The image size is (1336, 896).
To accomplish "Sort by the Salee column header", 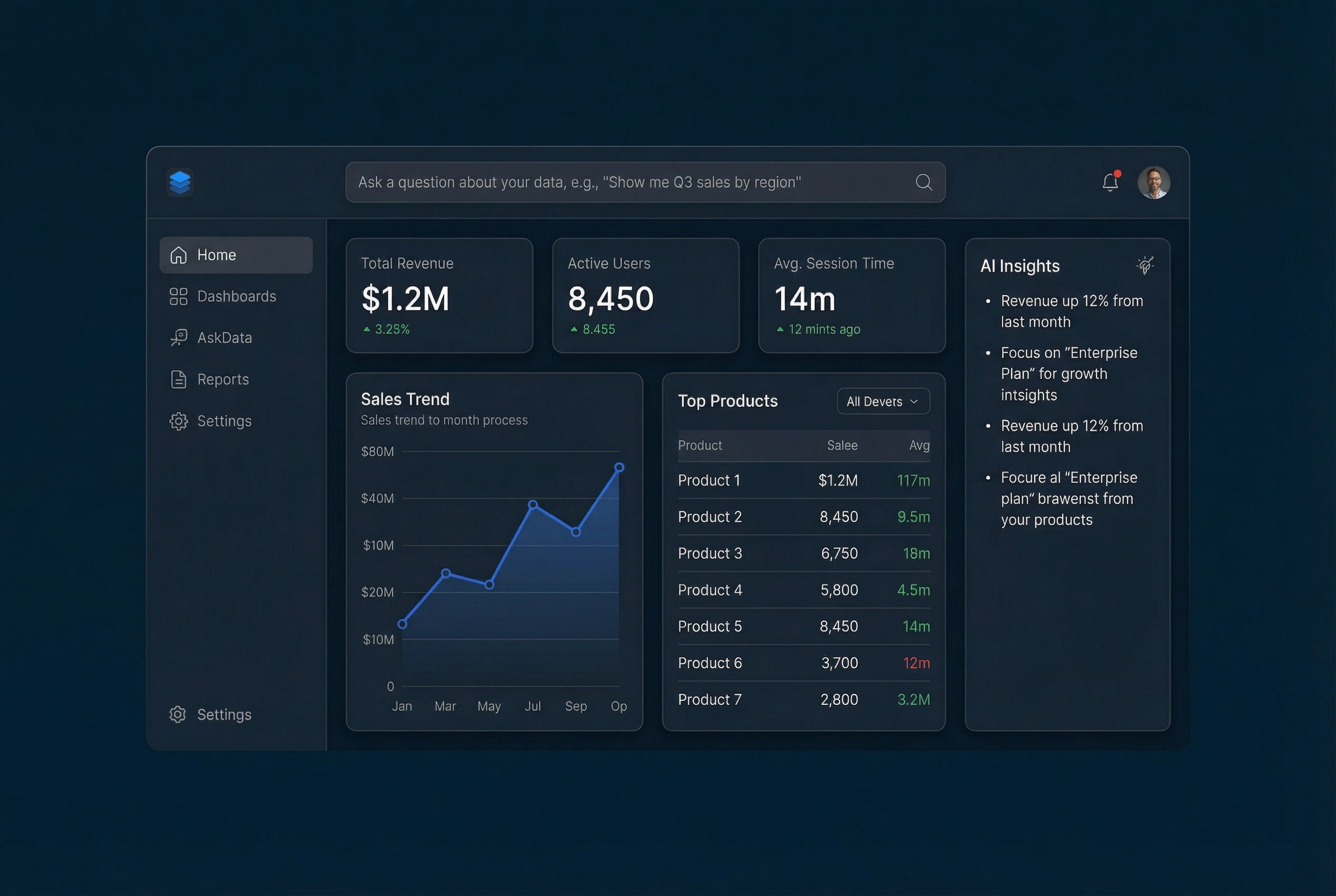I will click(841, 445).
